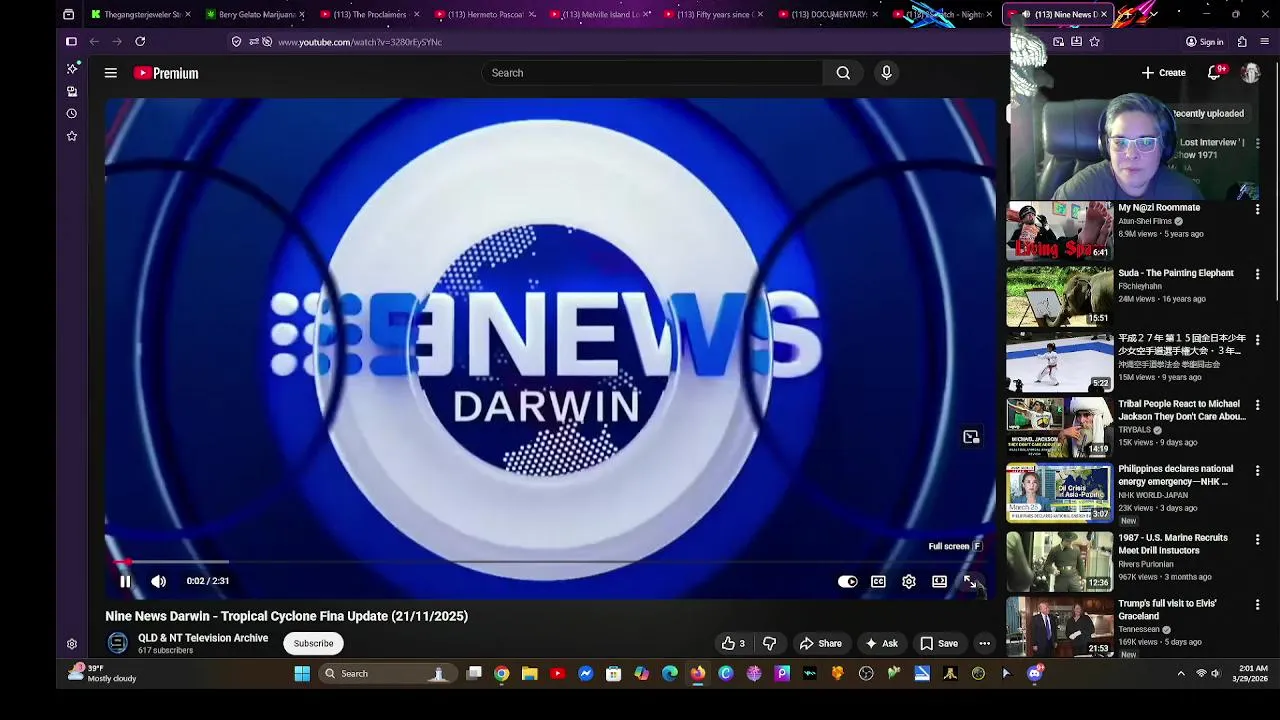Image resolution: width=1280 pixels, height=720 pixels.
Task: Save video to playlist
Action: 939,644
